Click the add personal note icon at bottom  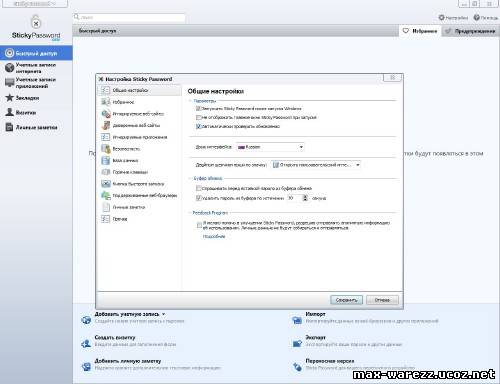(86, 367)
